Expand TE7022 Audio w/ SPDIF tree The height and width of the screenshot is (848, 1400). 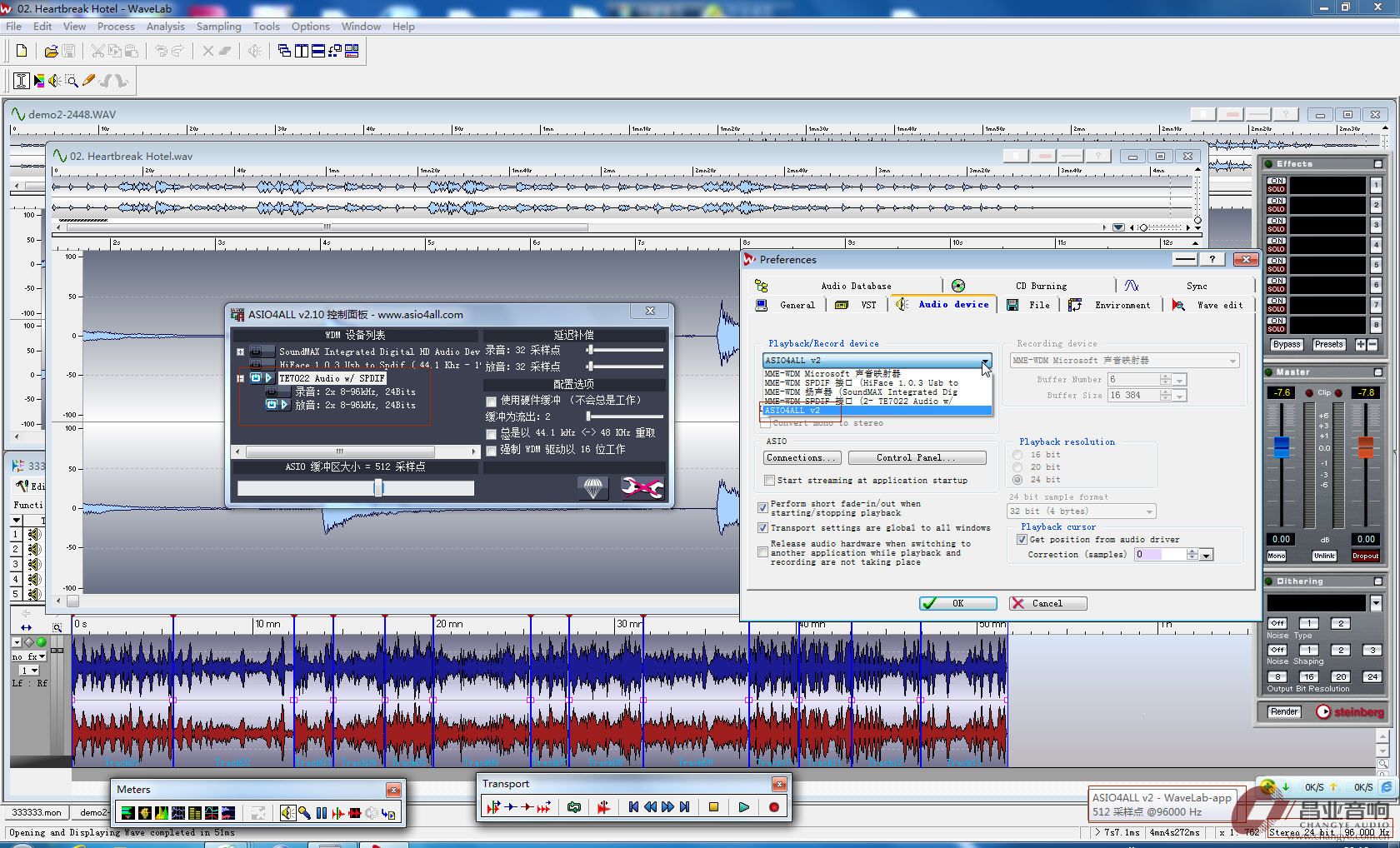[x=240, y=378]
